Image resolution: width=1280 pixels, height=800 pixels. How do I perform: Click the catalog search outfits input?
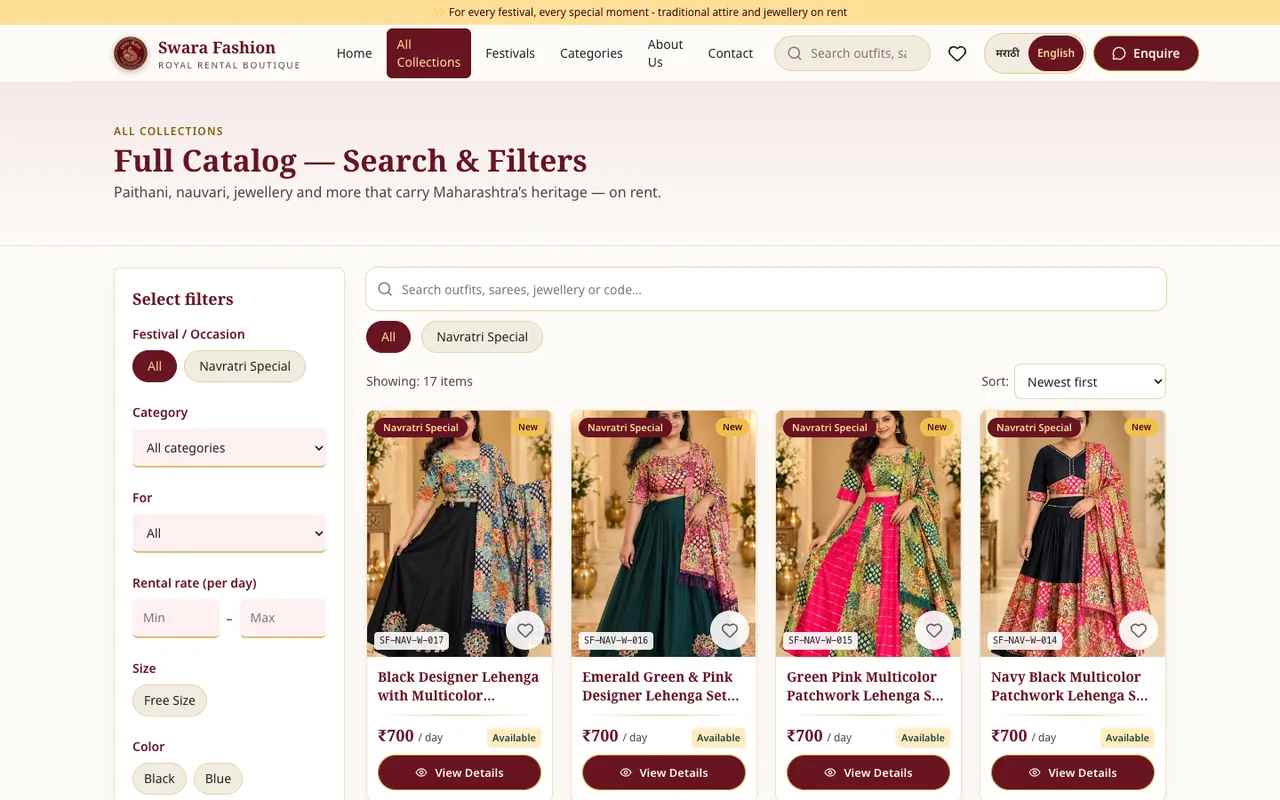766,289
